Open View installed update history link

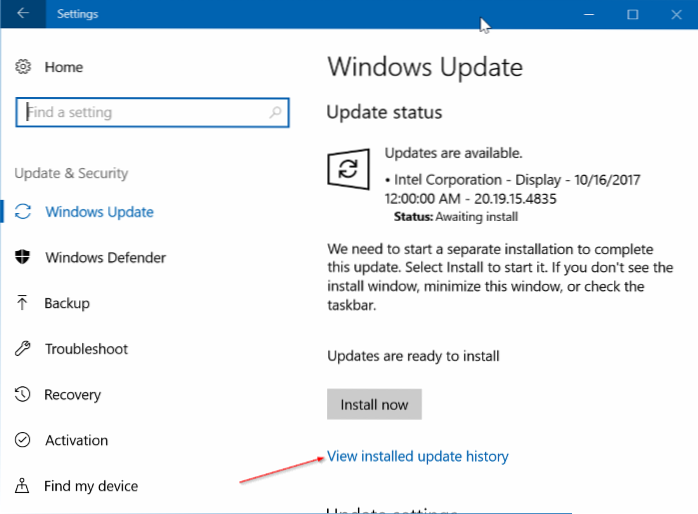(x=418, y=456)
